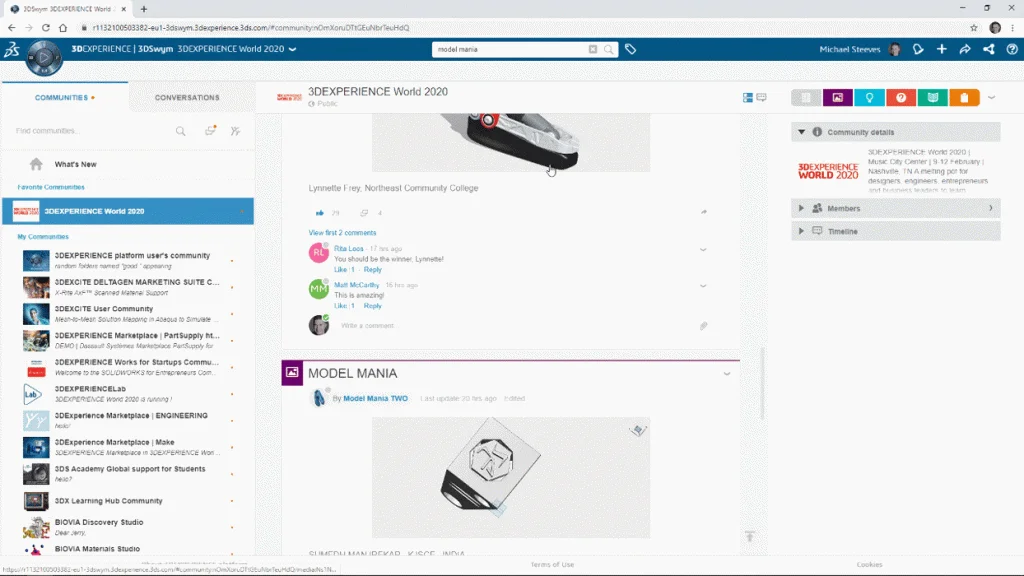This screenshot has height=576, width=1024.
Task: Open the help question mark icon
Action: point(1012,49)
